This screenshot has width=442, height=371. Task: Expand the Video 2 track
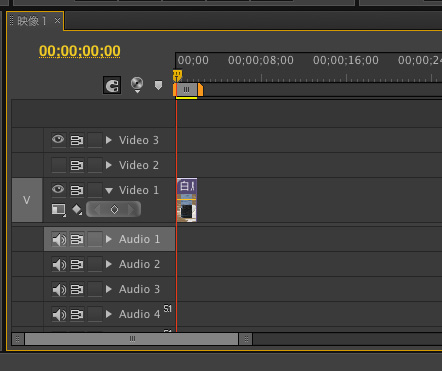point(109,165)
